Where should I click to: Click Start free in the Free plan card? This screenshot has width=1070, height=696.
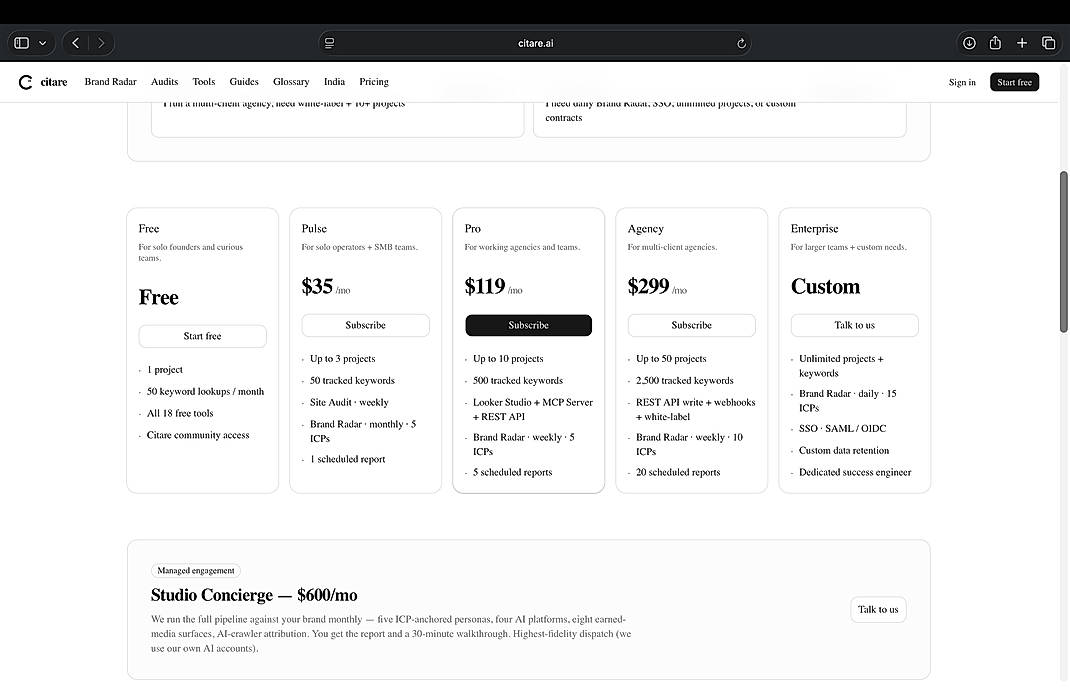click(203, 336)
